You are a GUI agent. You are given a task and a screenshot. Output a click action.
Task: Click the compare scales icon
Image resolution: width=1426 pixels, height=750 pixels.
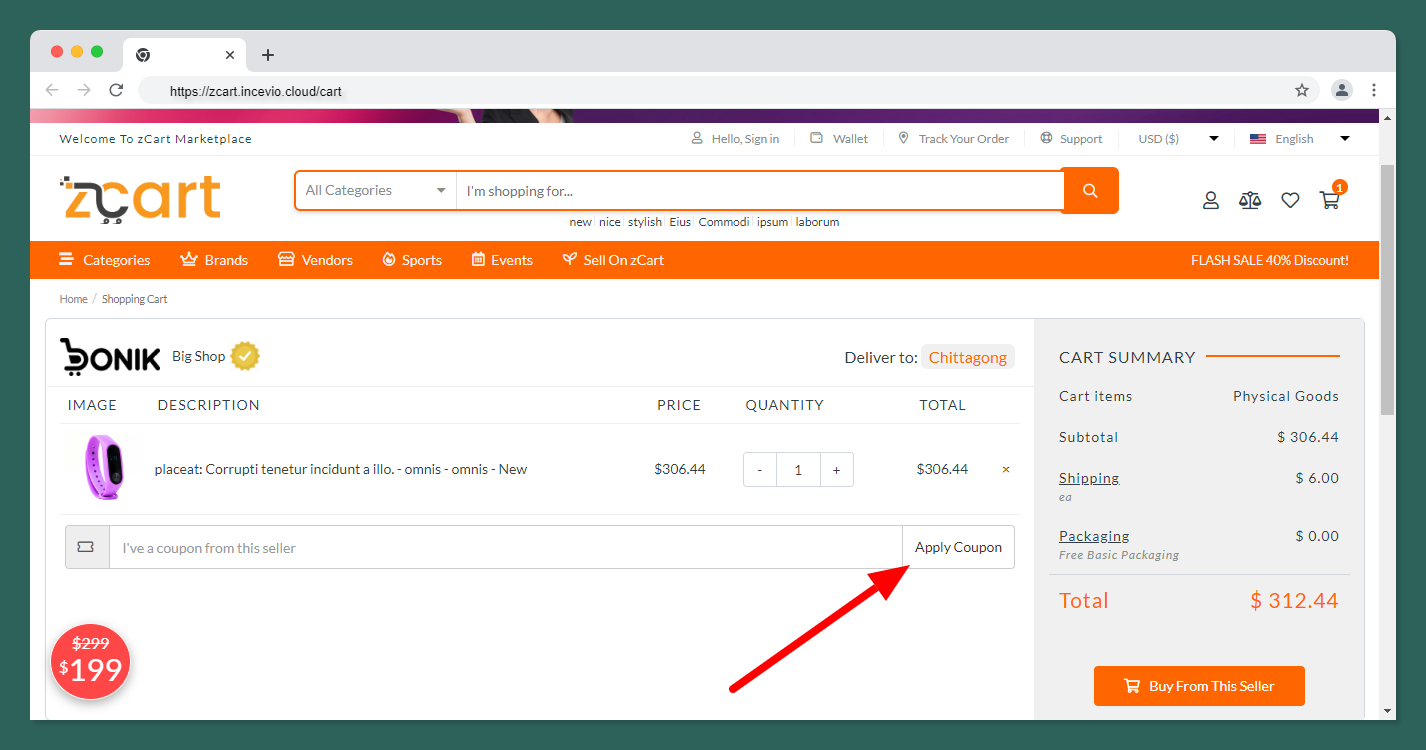1250,200
